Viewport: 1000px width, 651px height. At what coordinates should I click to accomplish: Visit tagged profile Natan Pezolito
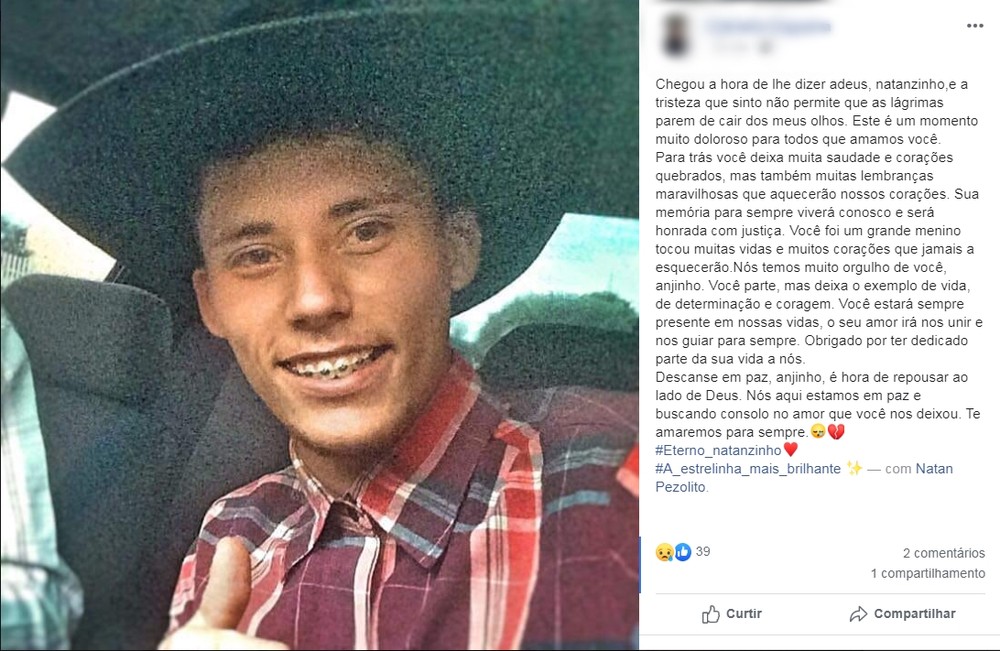(x=804, y=478)
